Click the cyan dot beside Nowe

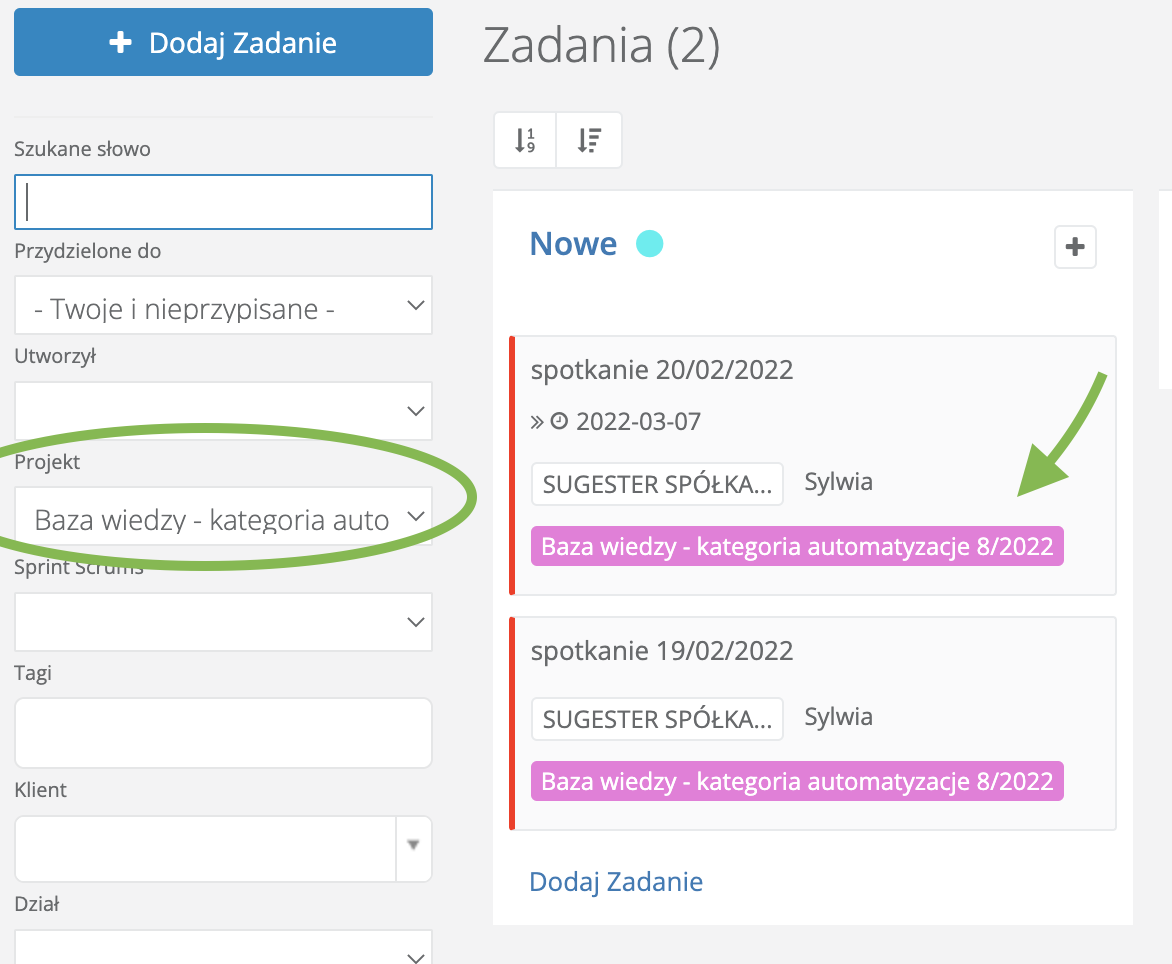coord(650,243)
